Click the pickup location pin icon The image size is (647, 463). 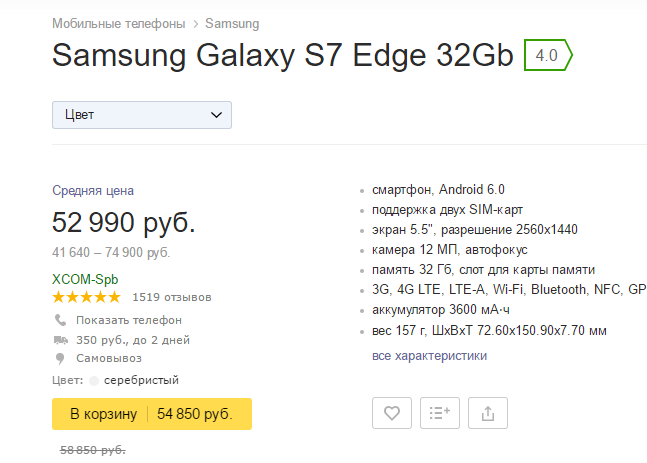pyautogui.click(x=61, y=358)
